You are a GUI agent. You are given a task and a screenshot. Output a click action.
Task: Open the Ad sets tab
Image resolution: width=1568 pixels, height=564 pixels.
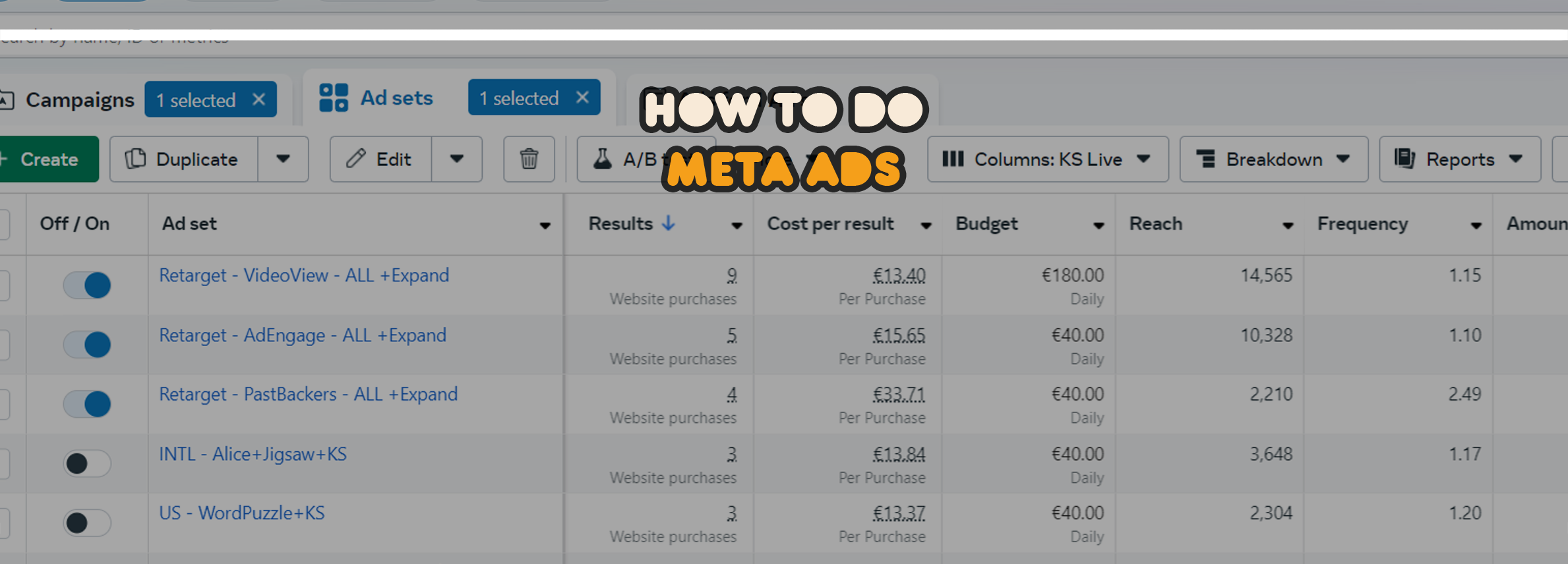tap(396, 98)
